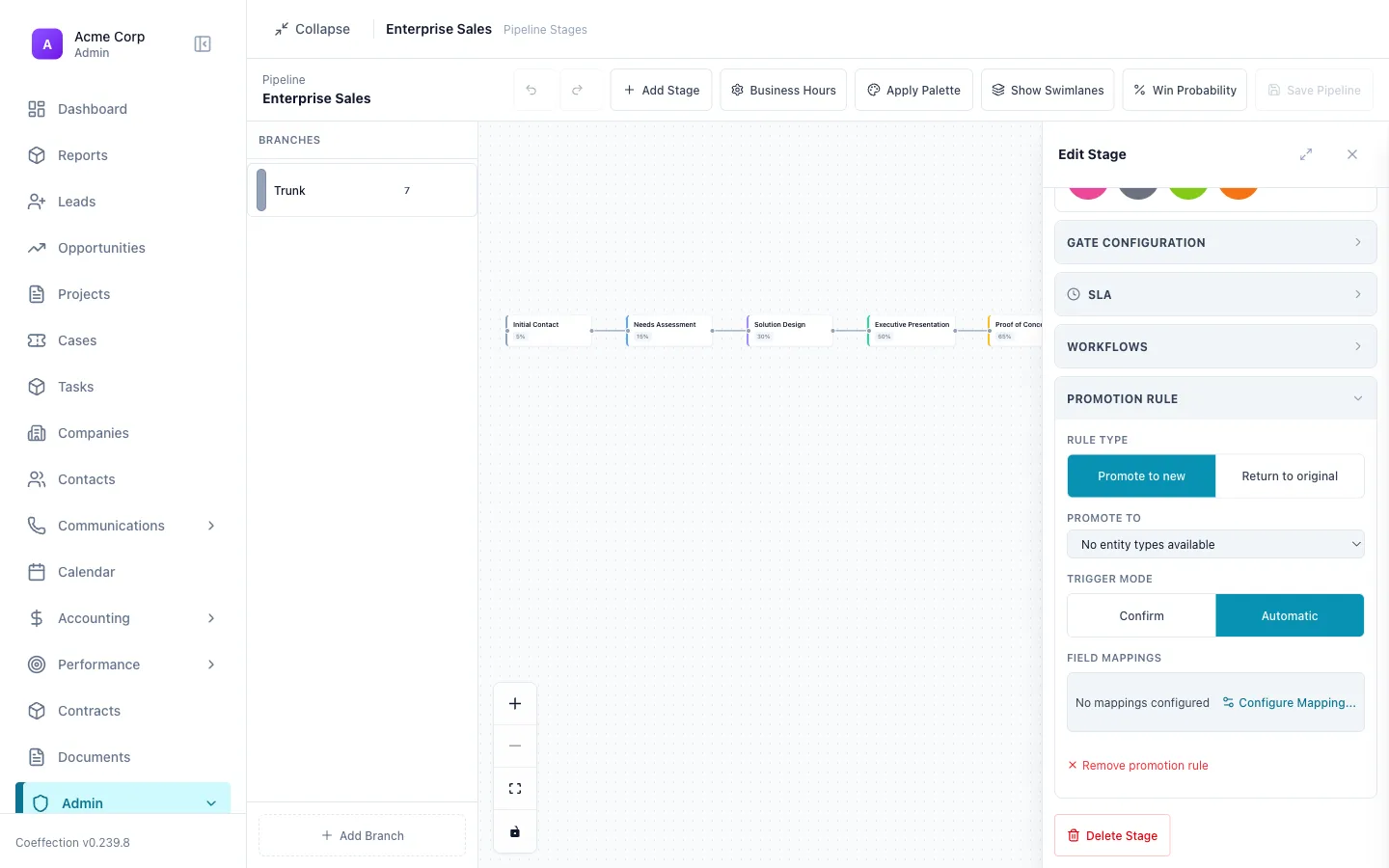
Task: Expand the SLA section
Action: pyautogui.click(x=1215, y=295)
